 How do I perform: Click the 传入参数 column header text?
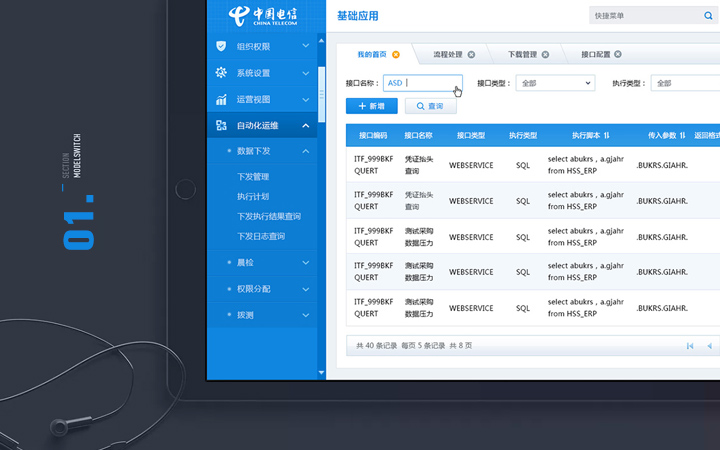[x=662, y=135]
